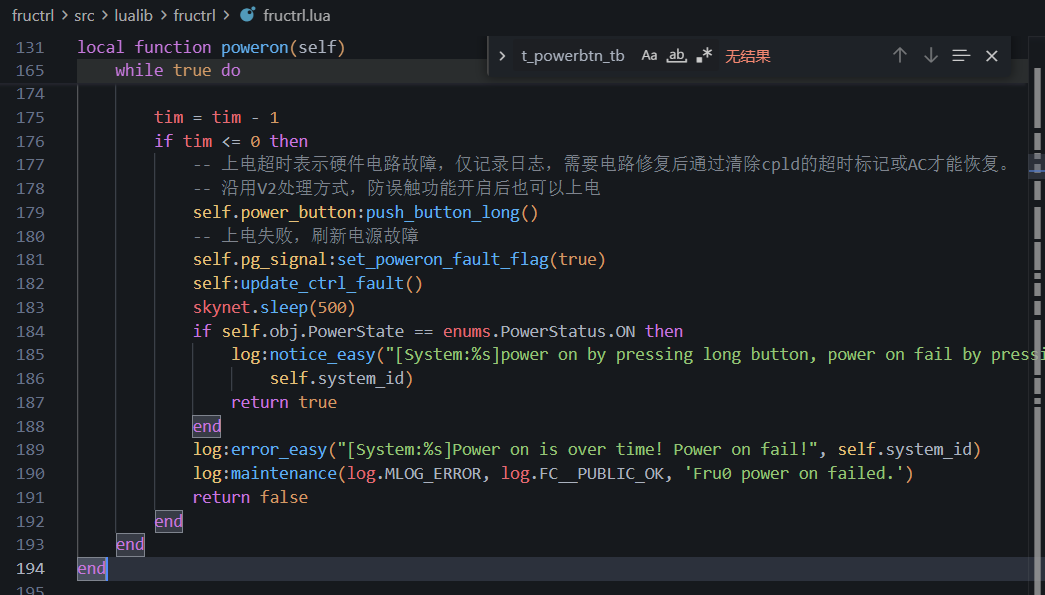Expand the replace field with the chevron

[502, 56]
